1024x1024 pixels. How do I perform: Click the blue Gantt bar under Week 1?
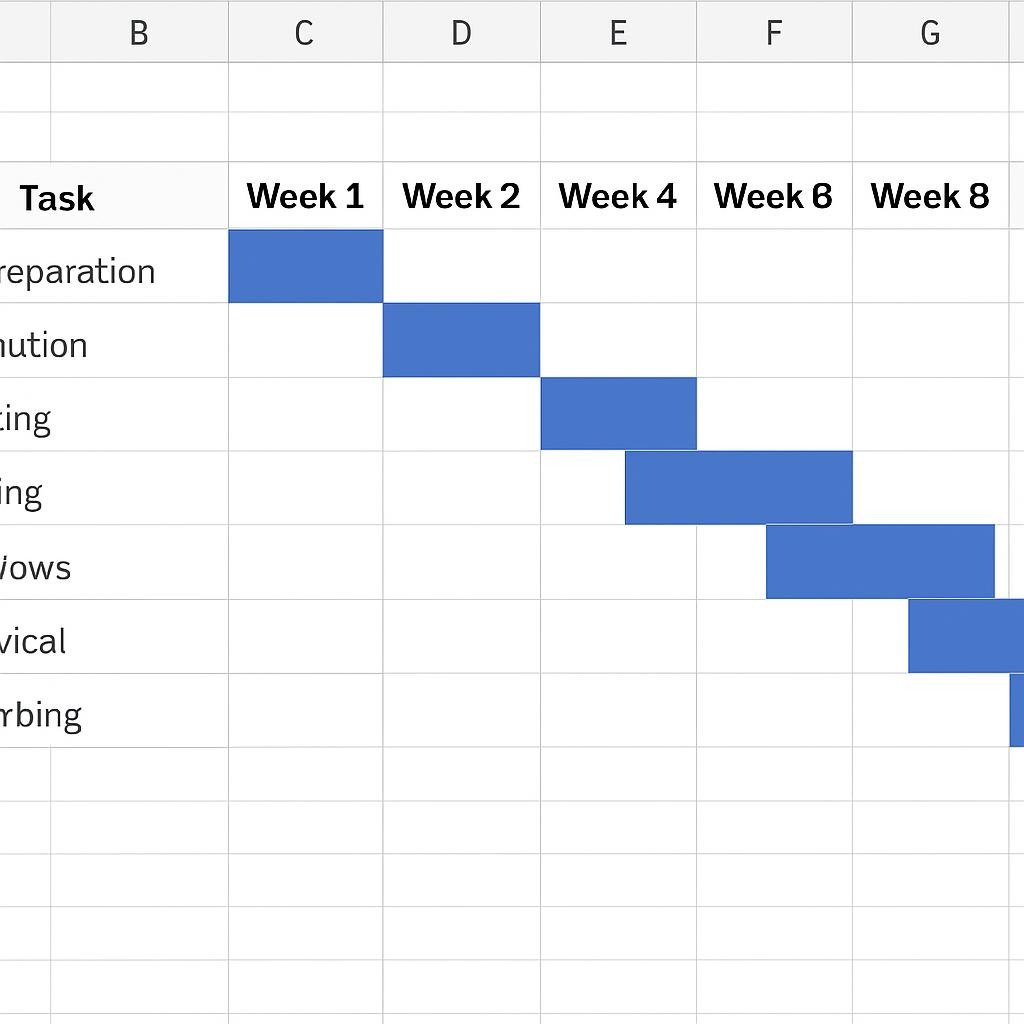[305, 266]
